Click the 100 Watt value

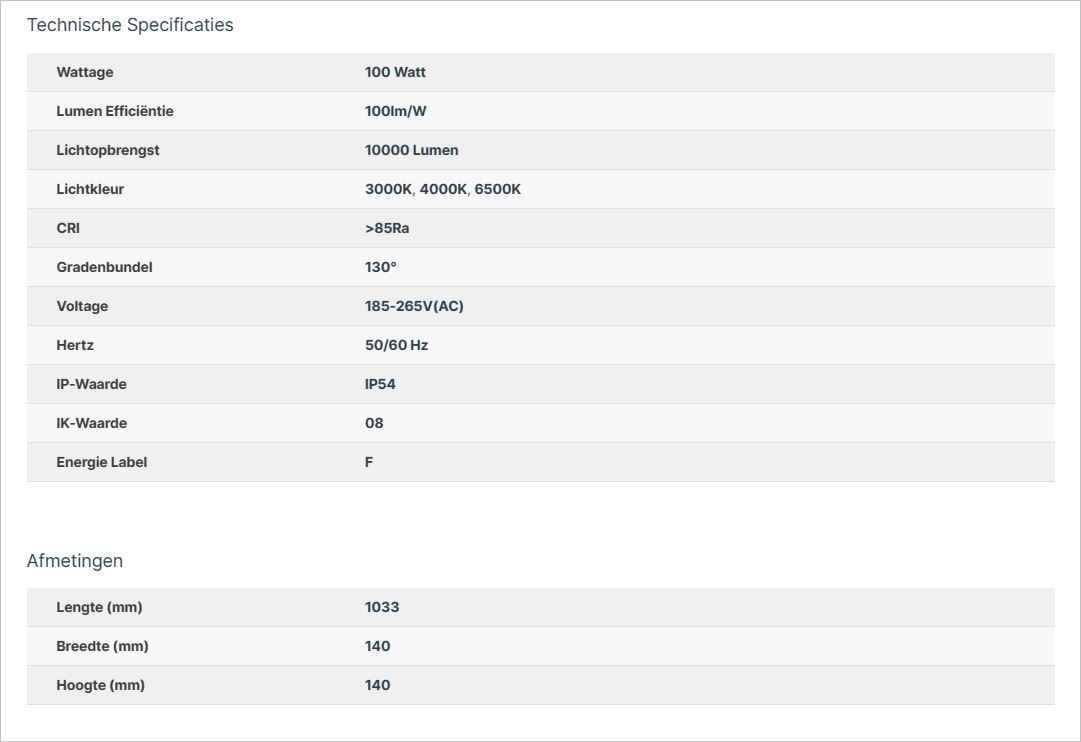(395, 72)
